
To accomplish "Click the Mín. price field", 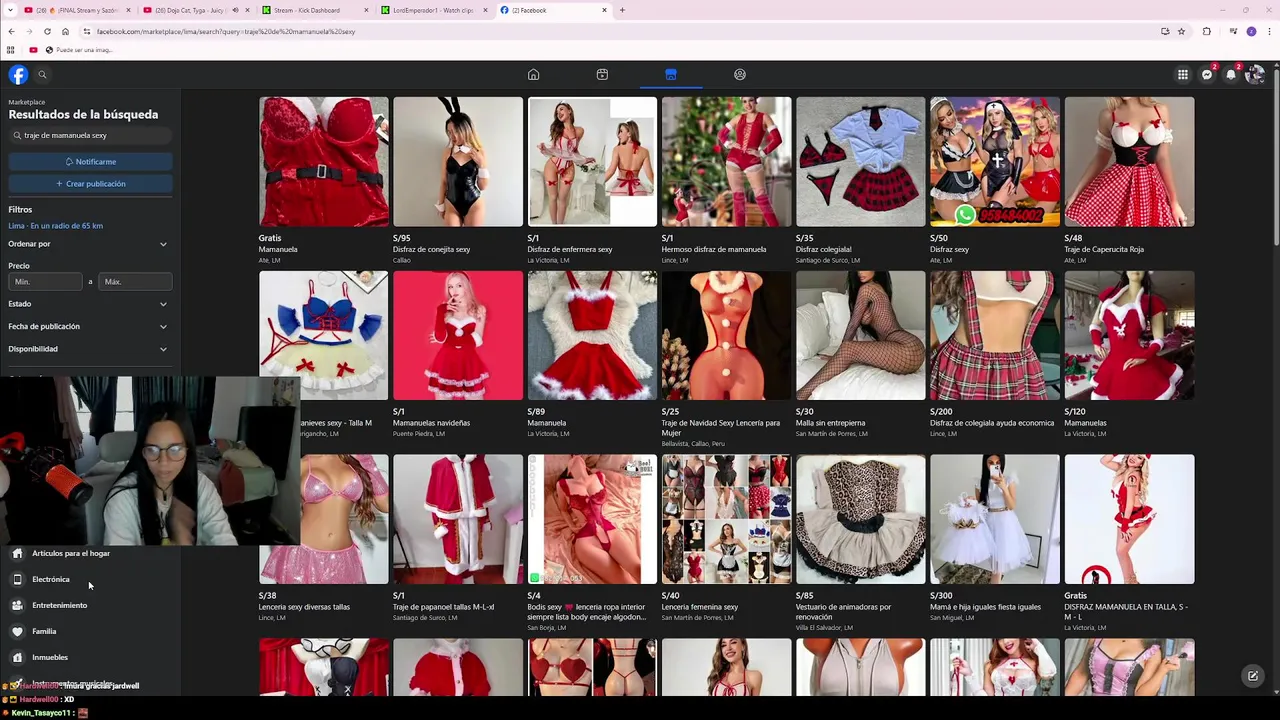I will tap(46, 282).
